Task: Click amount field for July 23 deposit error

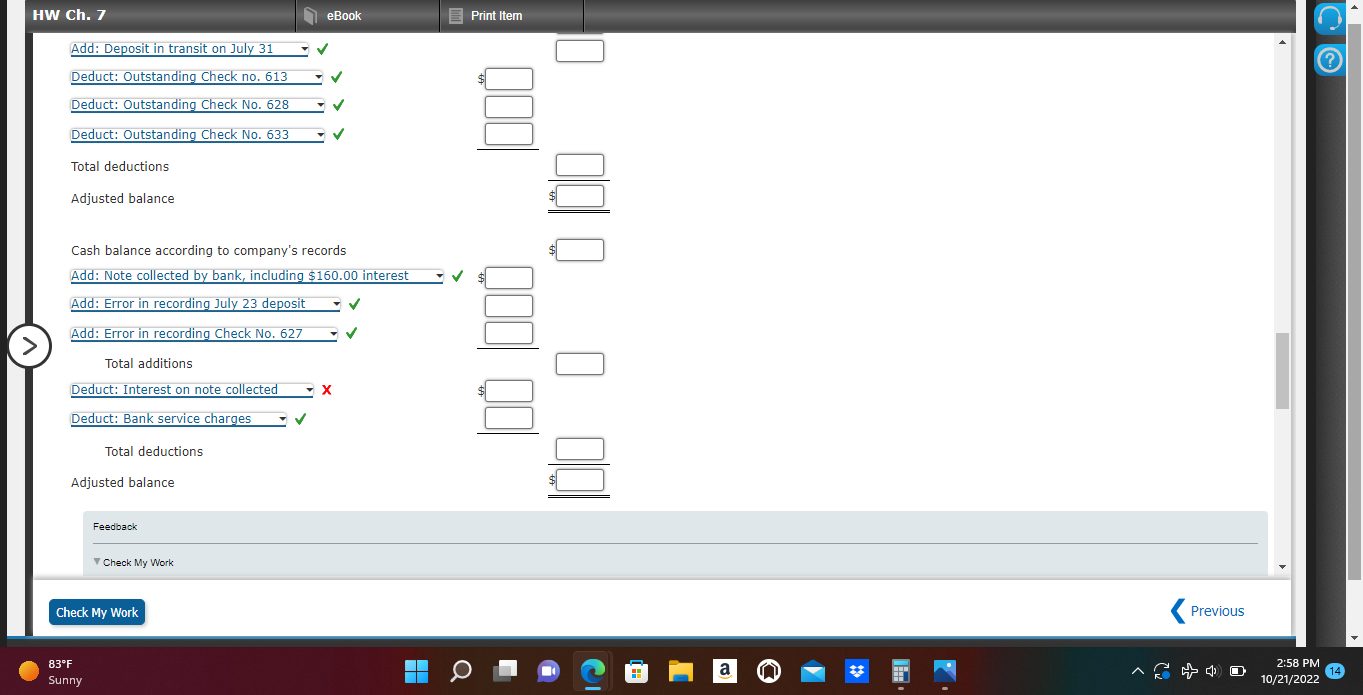Action: tap(509, 306)
